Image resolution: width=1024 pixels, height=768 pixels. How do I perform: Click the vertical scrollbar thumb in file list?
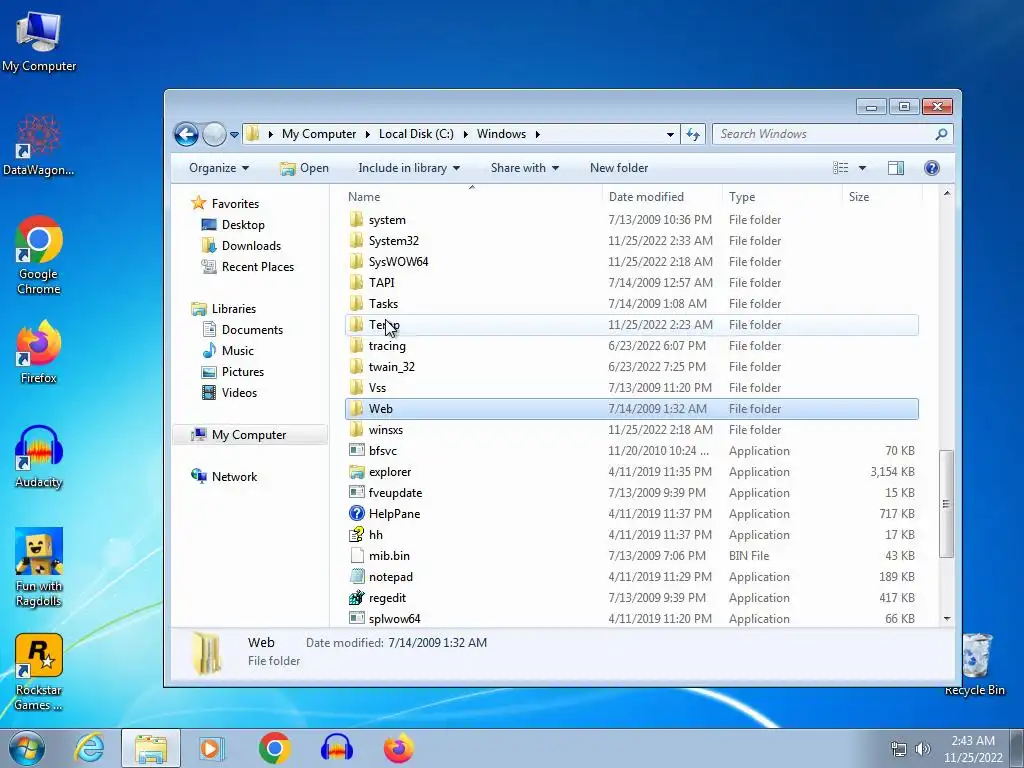(x=946, y=504)
